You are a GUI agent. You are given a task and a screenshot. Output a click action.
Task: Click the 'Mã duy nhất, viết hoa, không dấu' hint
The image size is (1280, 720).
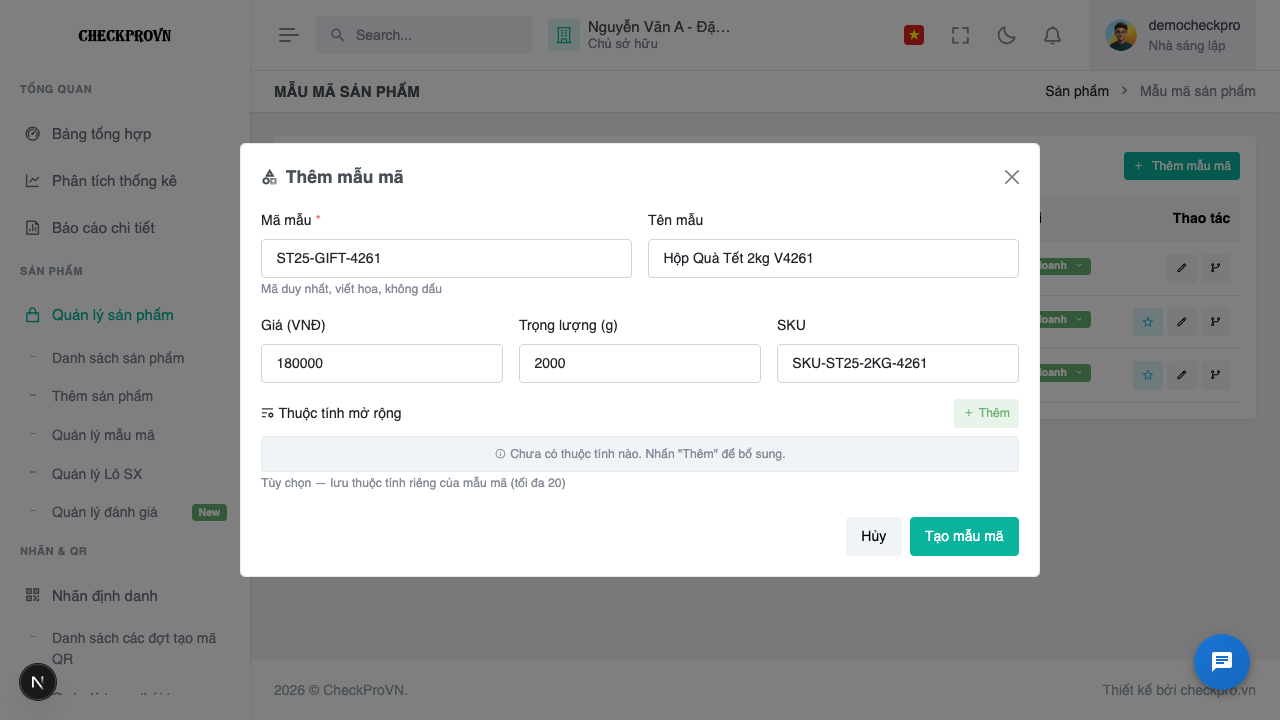[351, 289]
